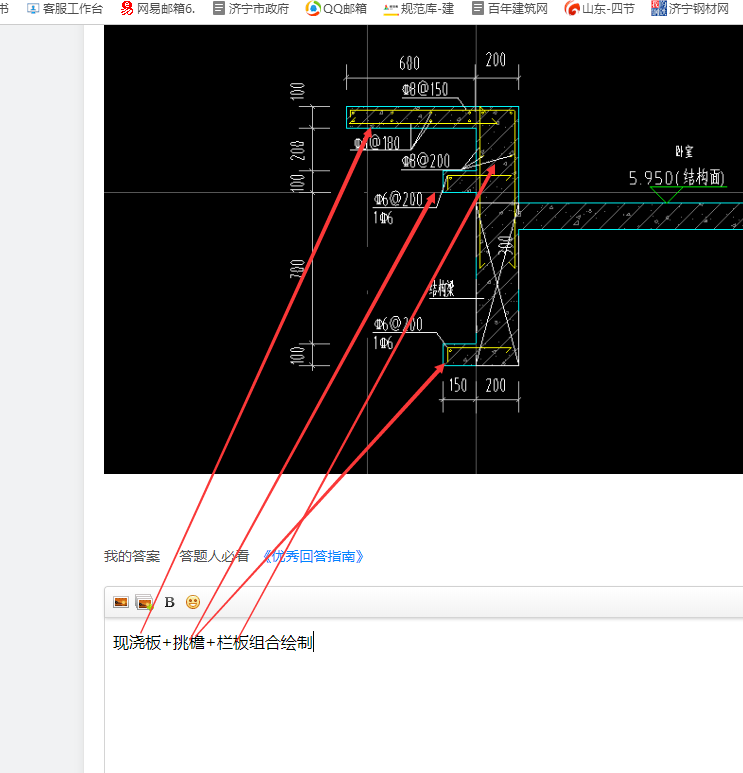This screenshot has width=743, height=773.
Task: Open the 济宁市政府 bookmark
Action: coord(251,8)
